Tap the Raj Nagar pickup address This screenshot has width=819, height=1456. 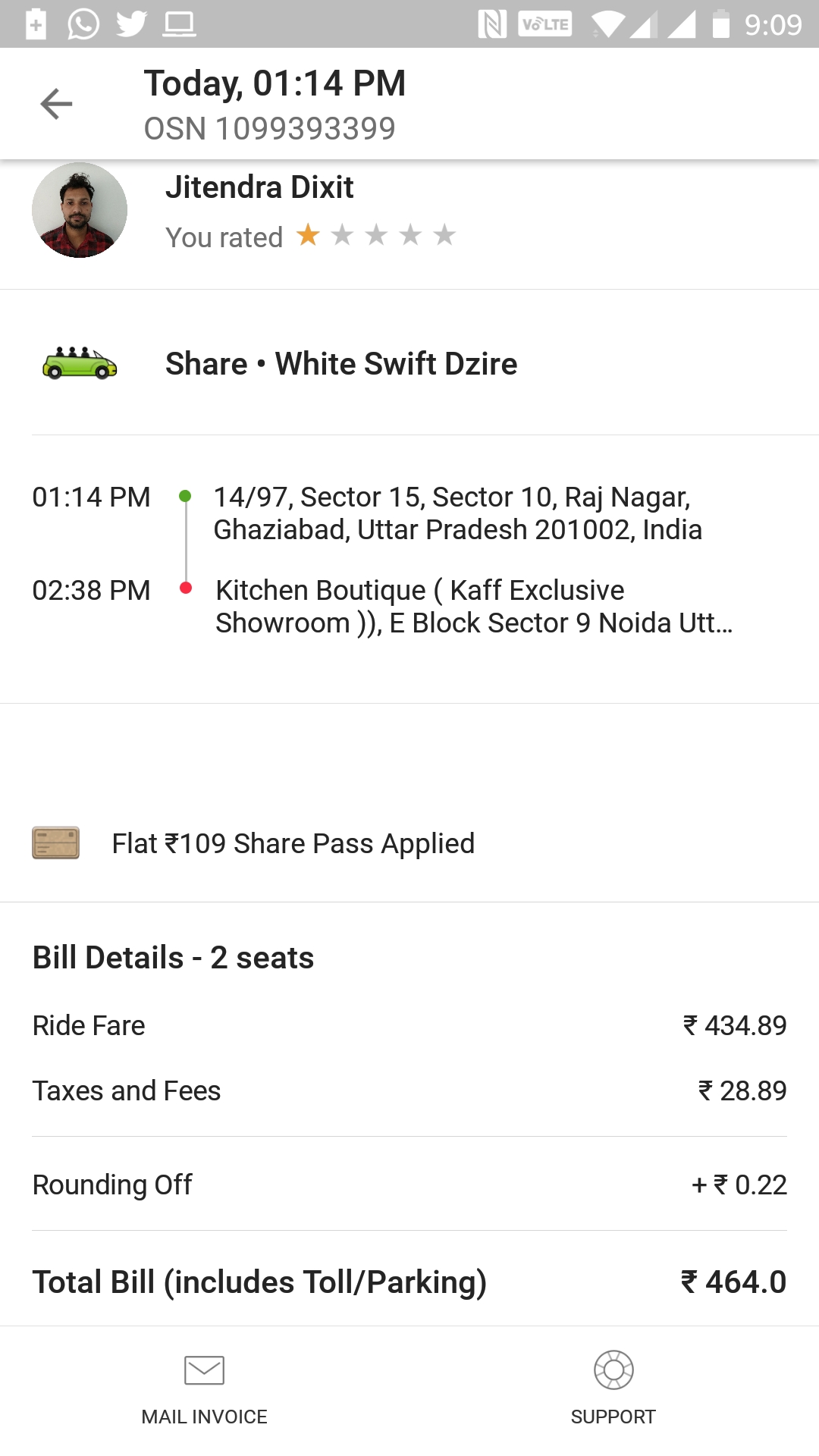click(457, 513)
